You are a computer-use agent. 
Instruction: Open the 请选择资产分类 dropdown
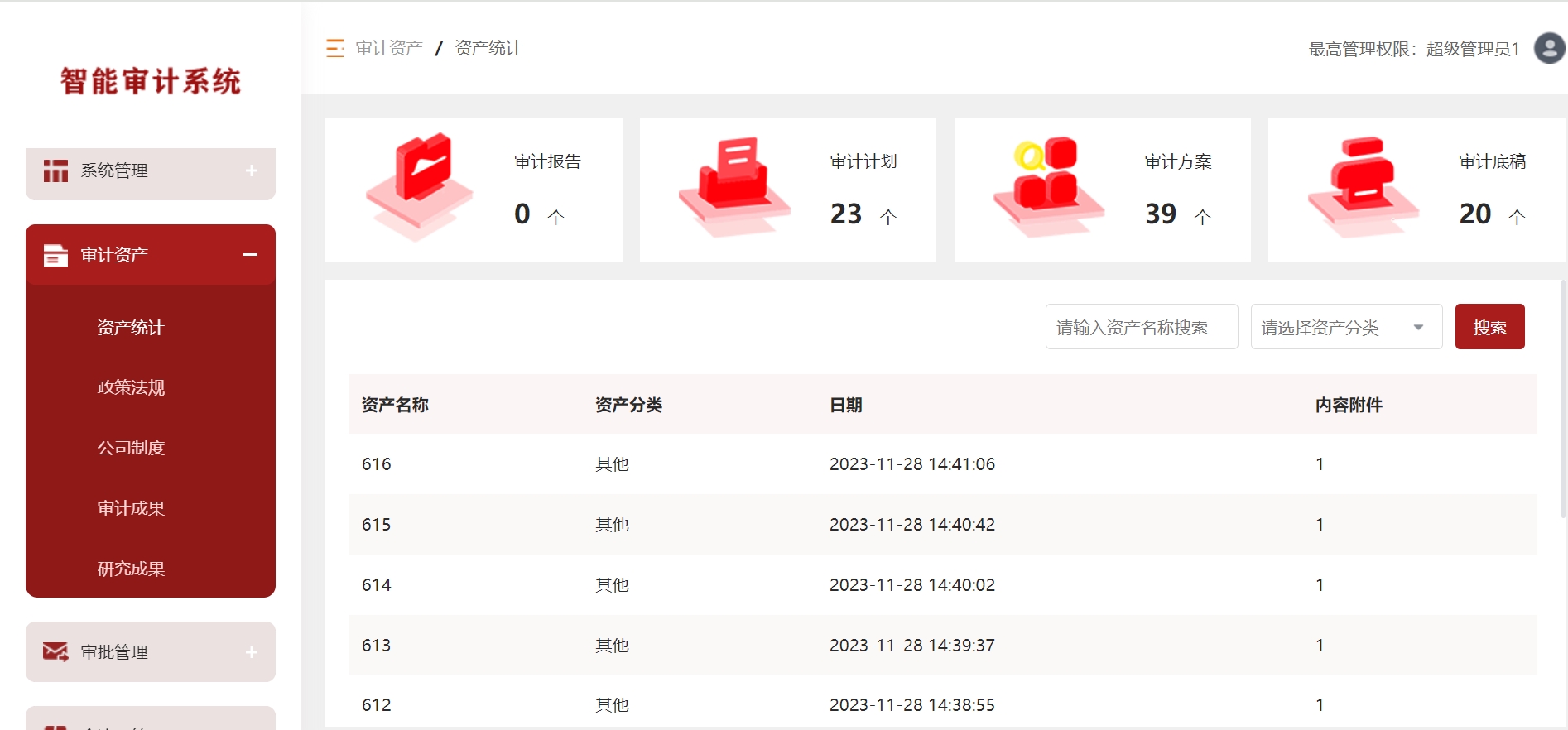point(1346,327)
